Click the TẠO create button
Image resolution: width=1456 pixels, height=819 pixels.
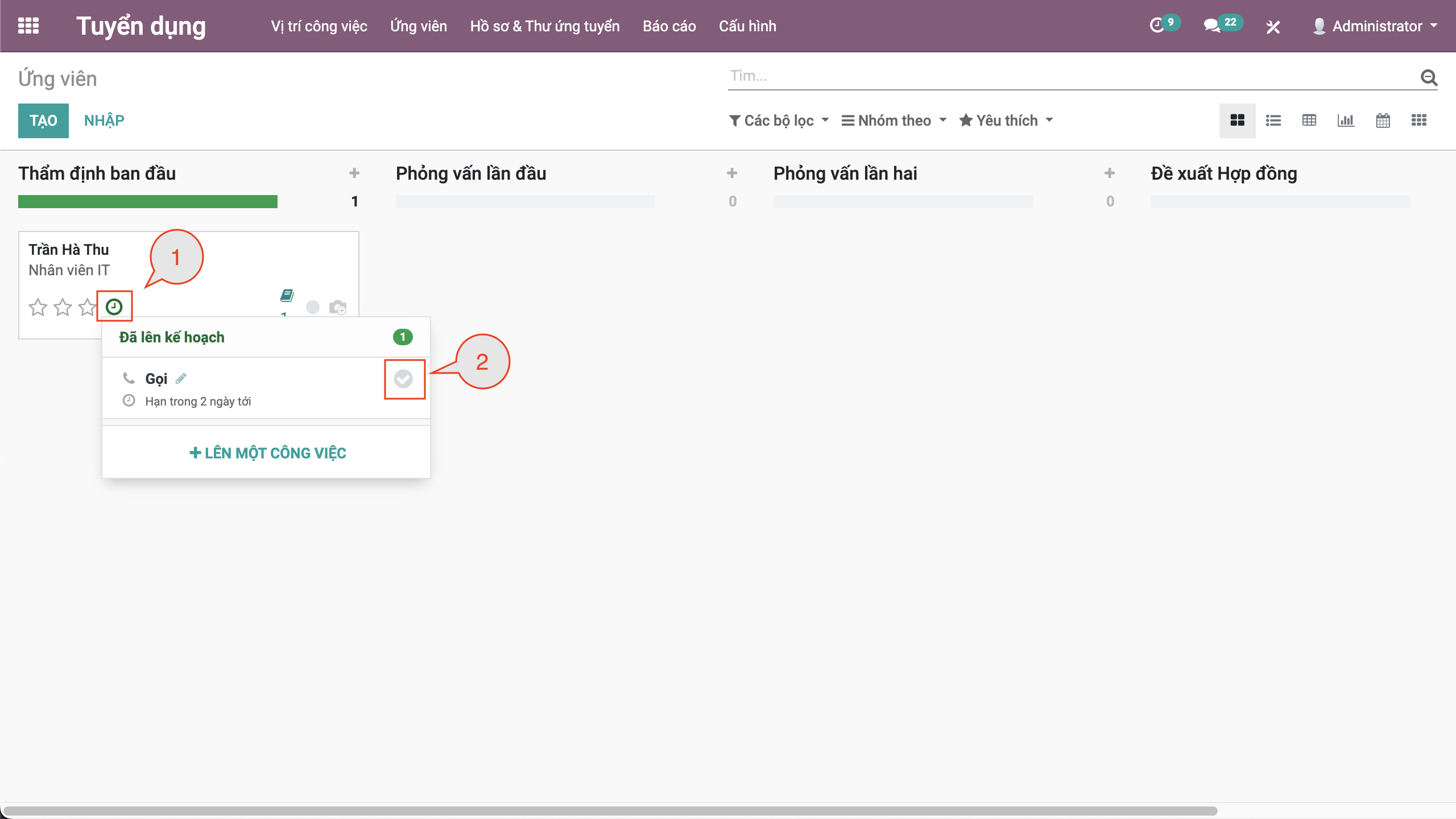point(43,121)
